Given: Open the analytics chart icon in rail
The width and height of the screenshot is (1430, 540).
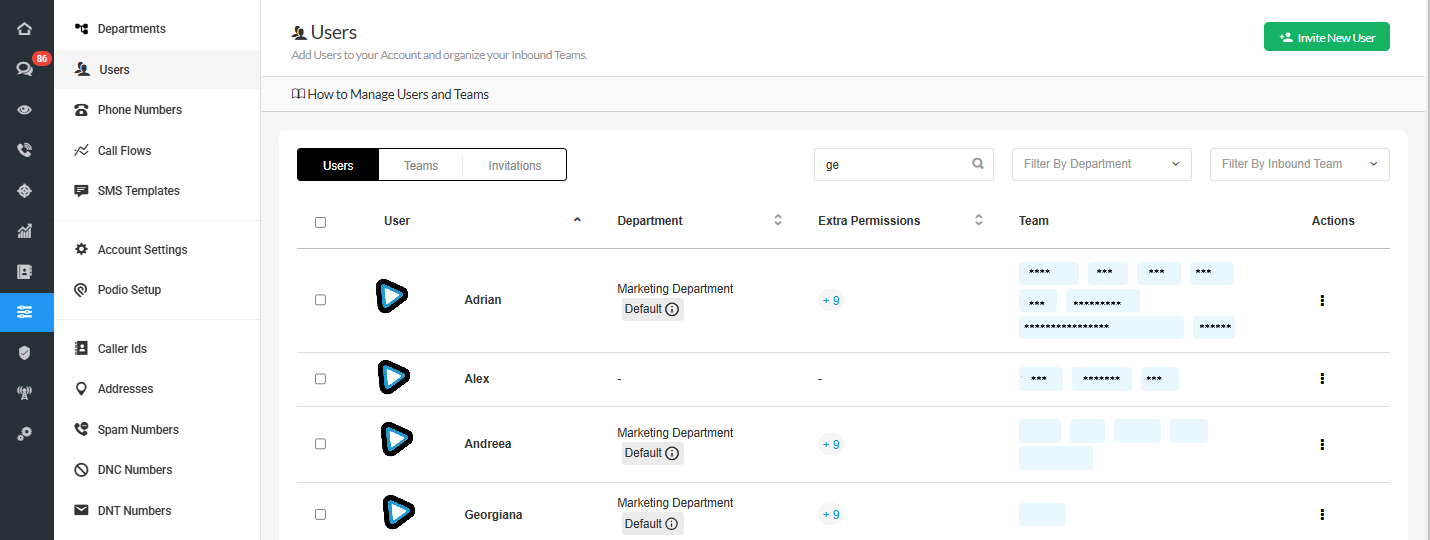Looking at the screenshot, I should pos(25,231).
